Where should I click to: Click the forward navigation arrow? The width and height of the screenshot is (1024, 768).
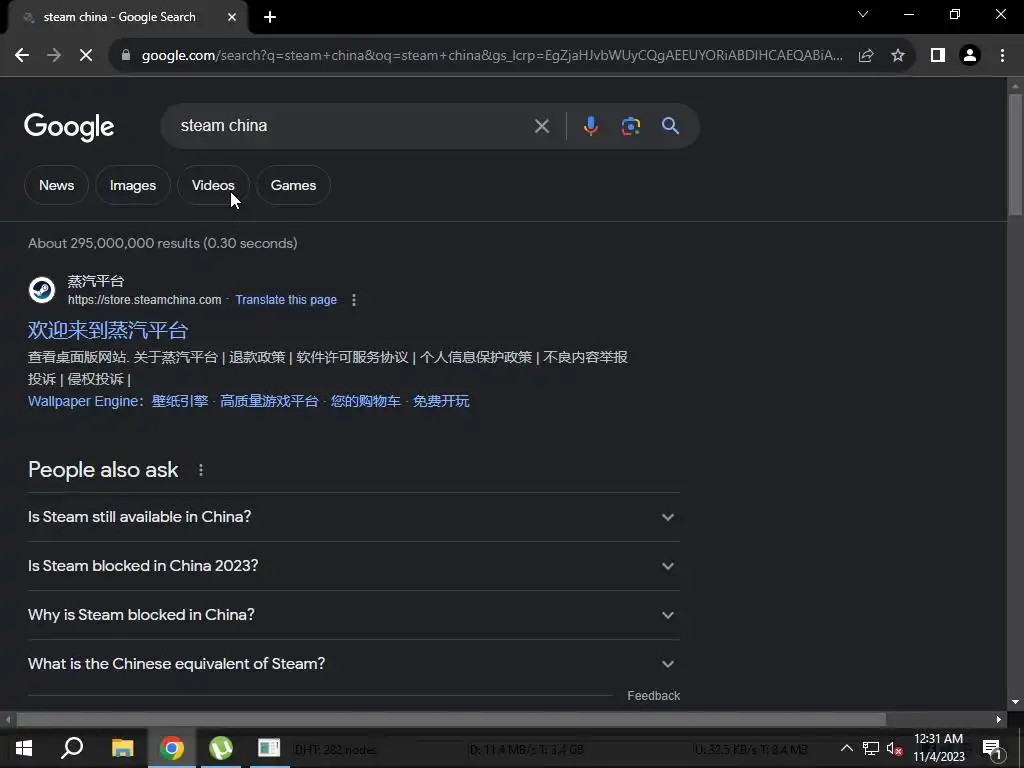[x=54, y=56]
